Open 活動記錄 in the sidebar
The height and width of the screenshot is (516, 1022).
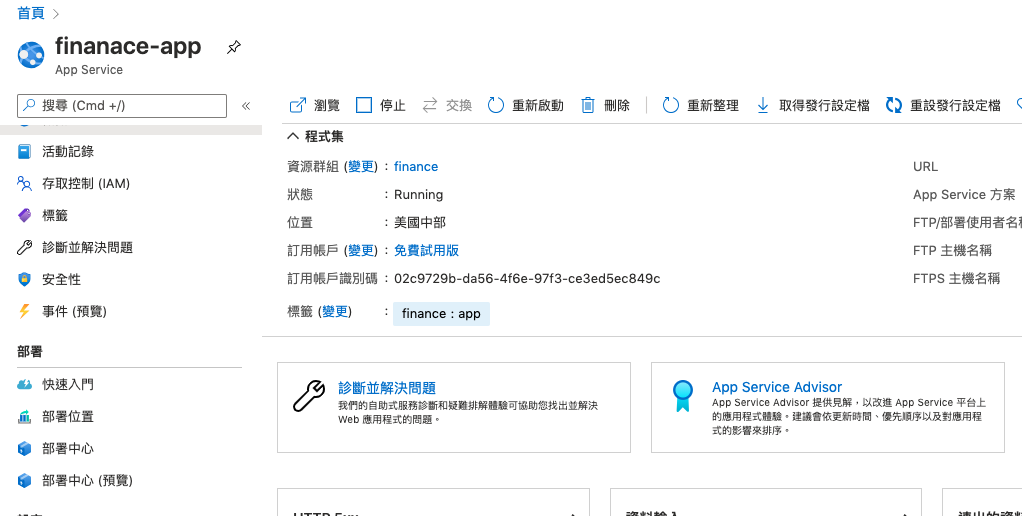68,152
